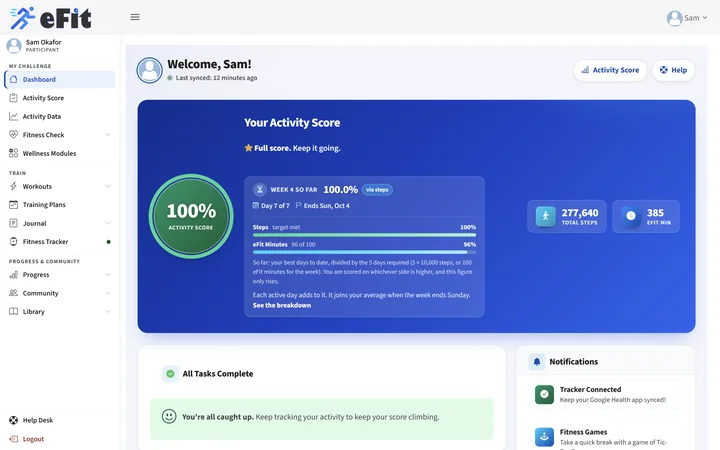This screenshot has height=450, width=720.
Task: Click the Library book icon
Action: coord(14,311)
